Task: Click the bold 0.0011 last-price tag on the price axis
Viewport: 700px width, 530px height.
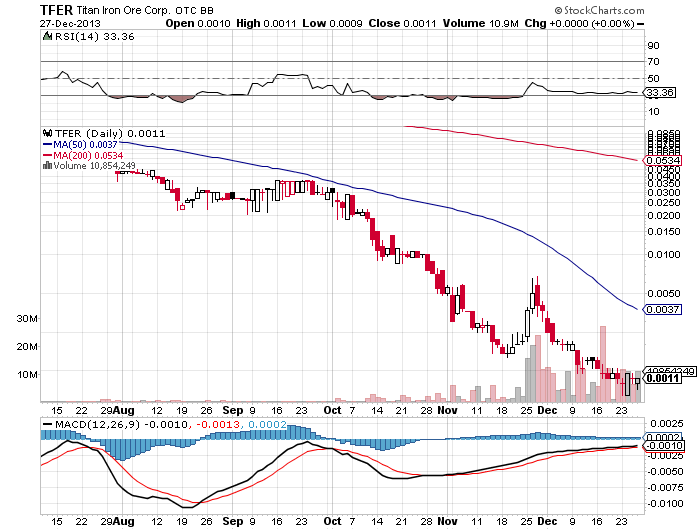Action: point(663,379)
